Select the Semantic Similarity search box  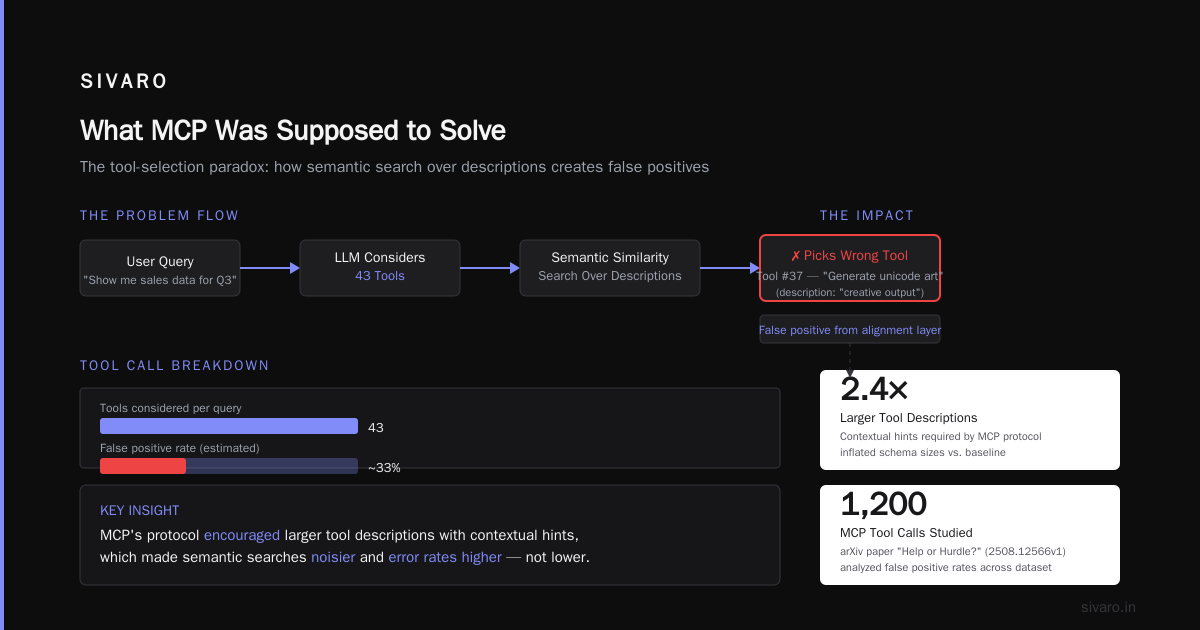pyautogui.click(x=610, y=268)
